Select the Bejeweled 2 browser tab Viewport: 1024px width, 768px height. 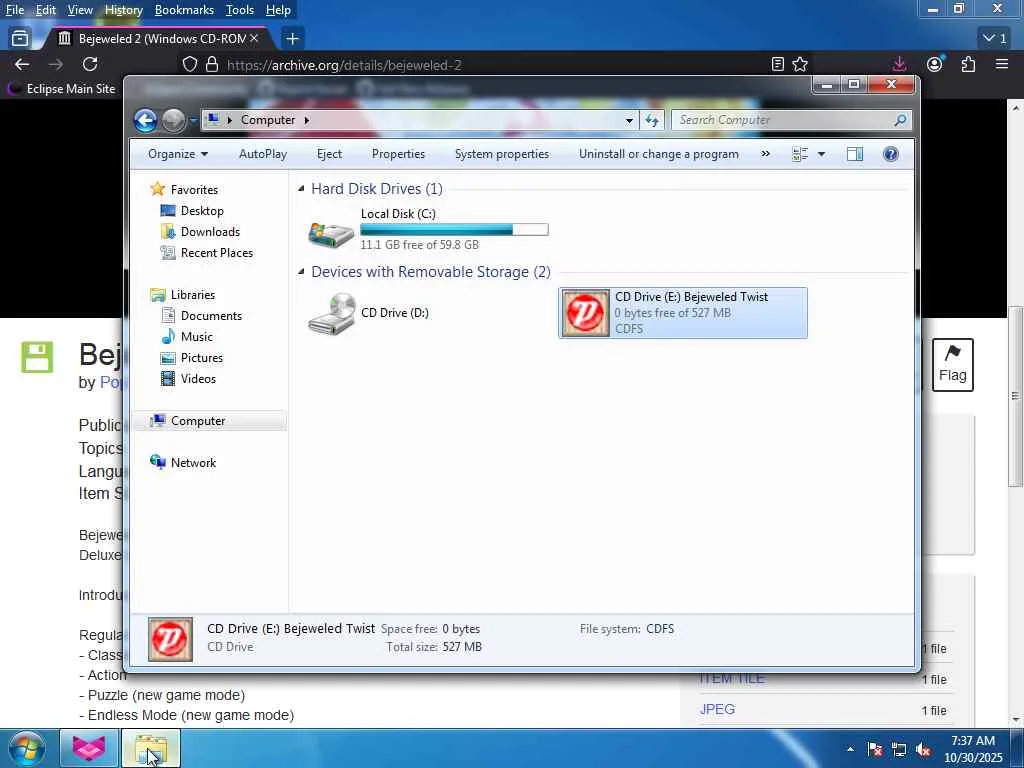point(157,39)
